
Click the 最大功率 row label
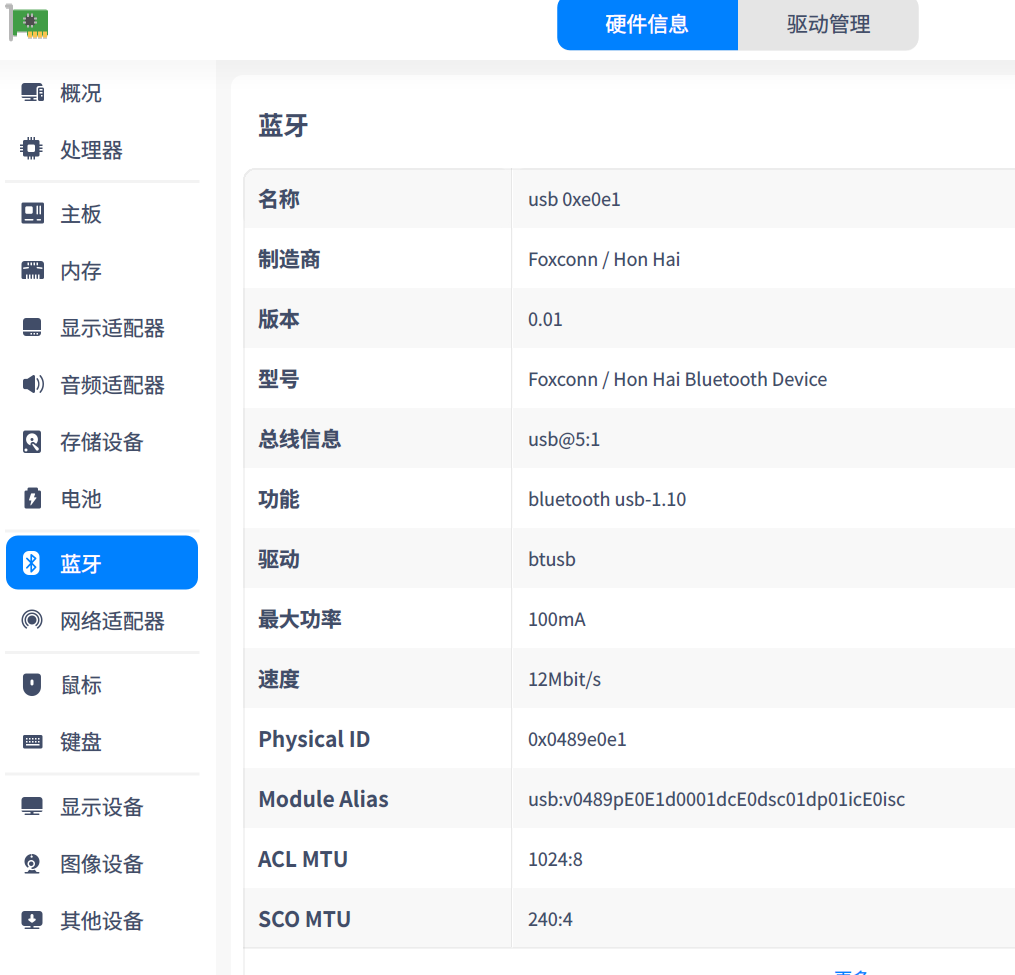[x=299, y=620]
